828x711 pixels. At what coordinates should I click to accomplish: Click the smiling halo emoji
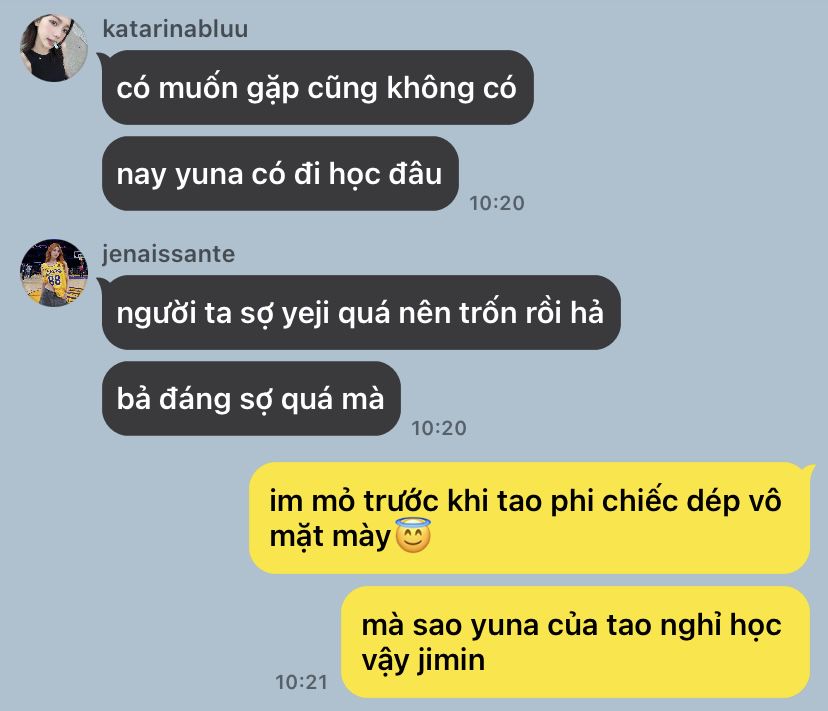(413, 536)
